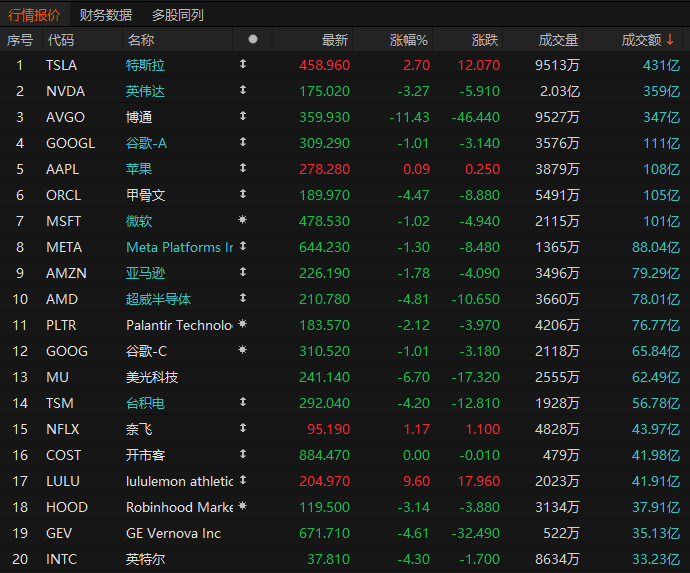Open the 亚马逊 stock name link
This screenshot has width=690, height=573.
click(145, 273)
